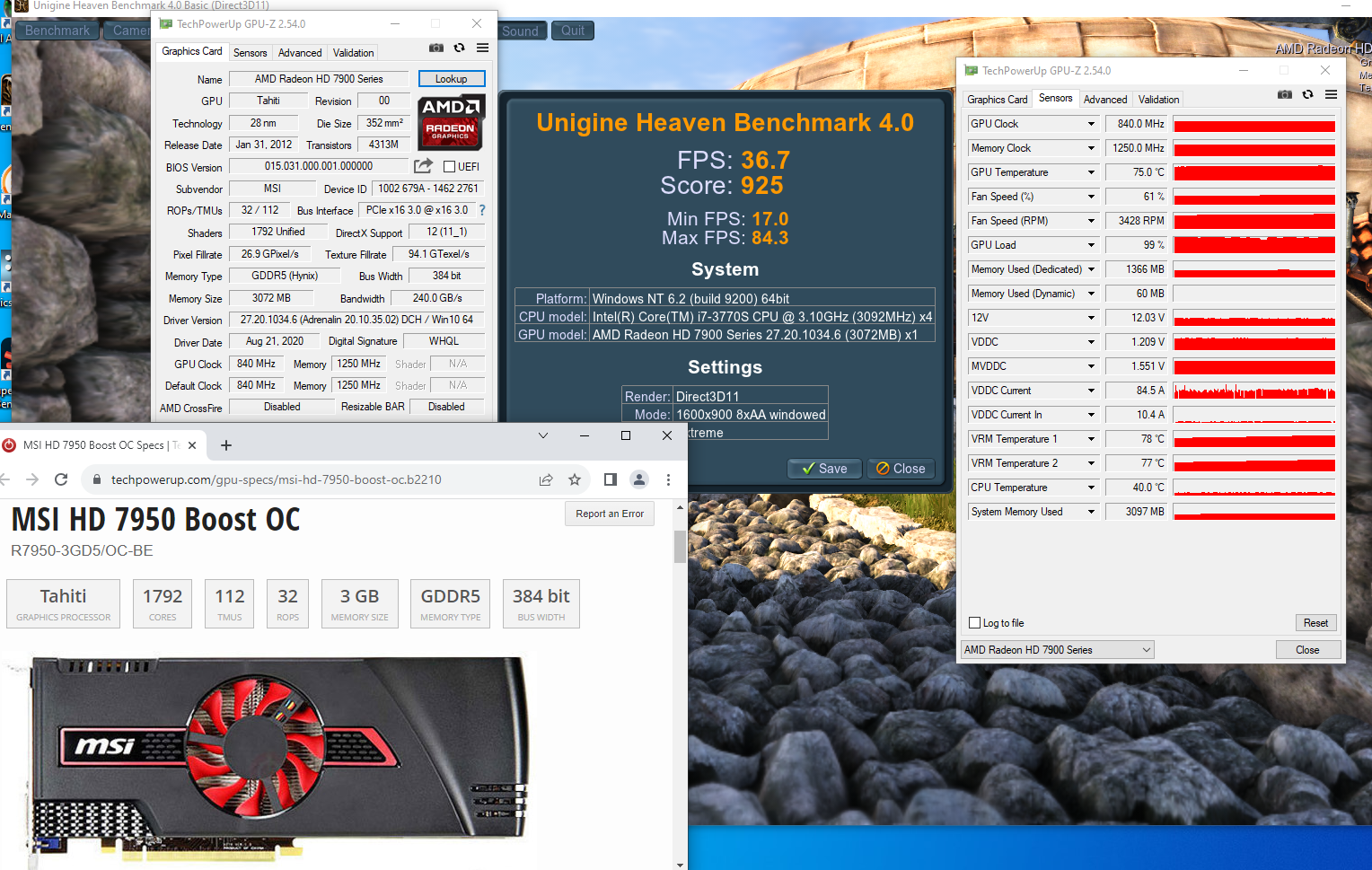Screen dimensions: 1372x870
Task: Toggle the UEFI checkbox
Action: 450,167
